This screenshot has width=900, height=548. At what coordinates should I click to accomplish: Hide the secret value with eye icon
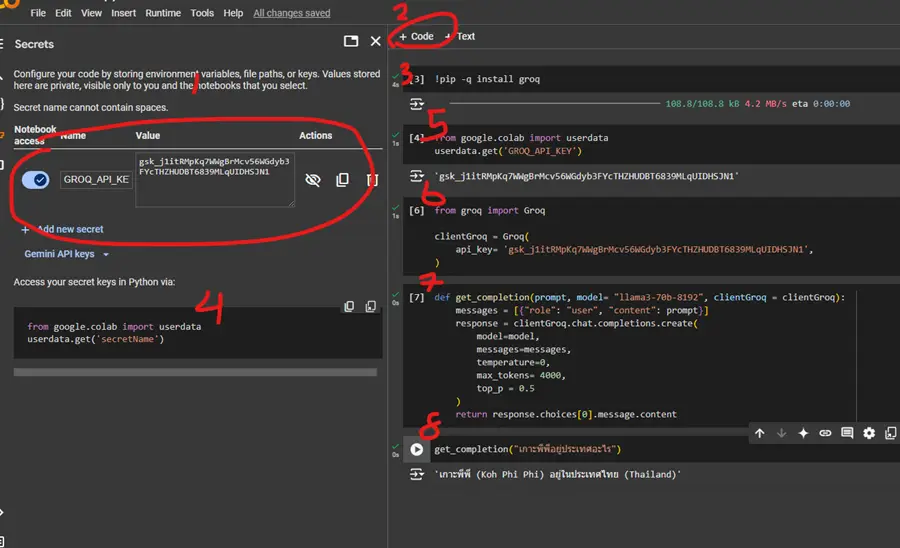click(x=312, y=180)
